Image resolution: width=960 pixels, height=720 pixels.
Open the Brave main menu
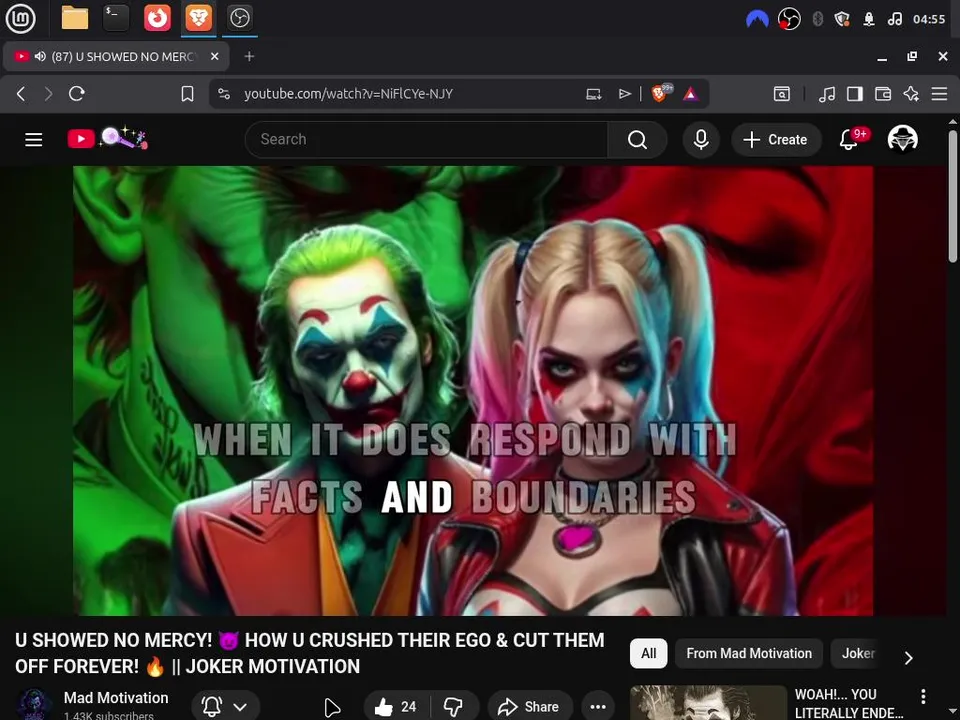939,94
